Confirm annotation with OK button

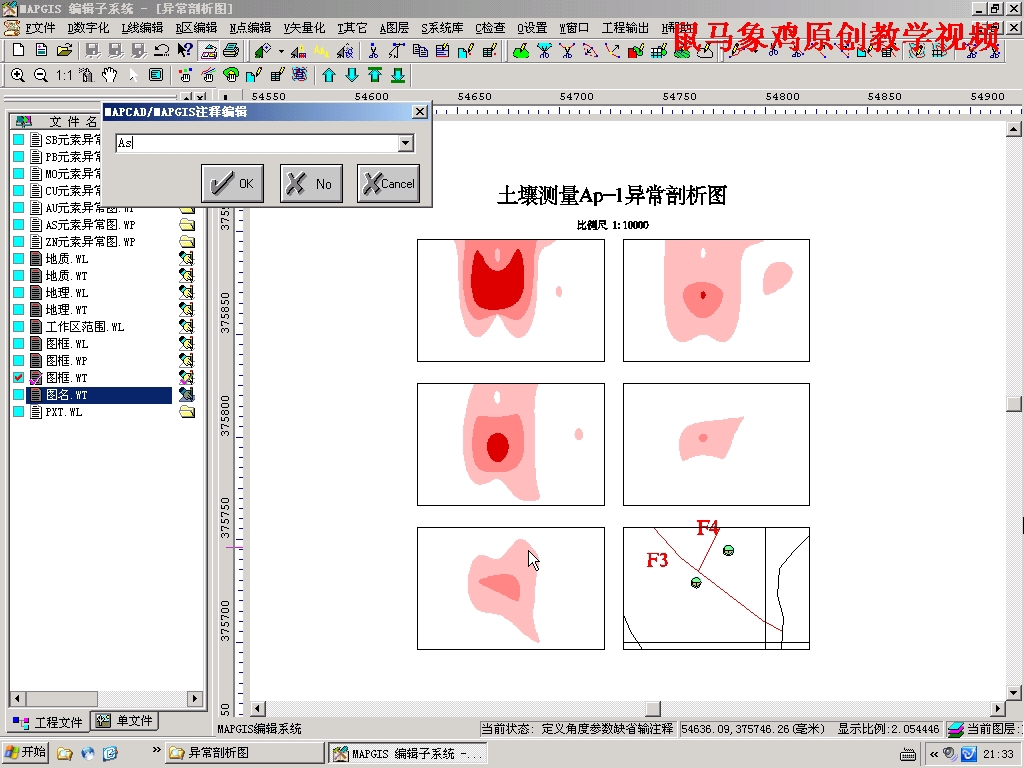[x=232, y=184]
